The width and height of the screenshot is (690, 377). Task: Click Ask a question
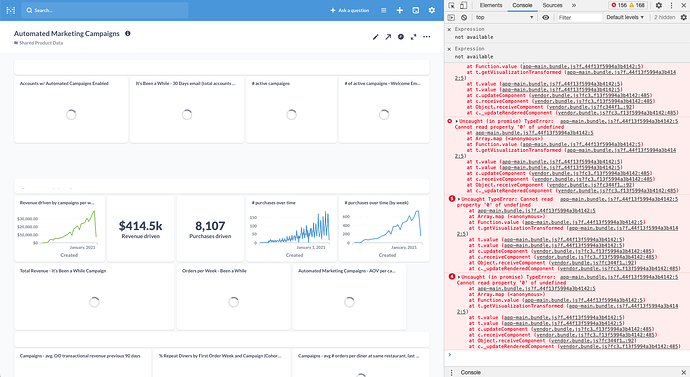(x=349, y=10)
